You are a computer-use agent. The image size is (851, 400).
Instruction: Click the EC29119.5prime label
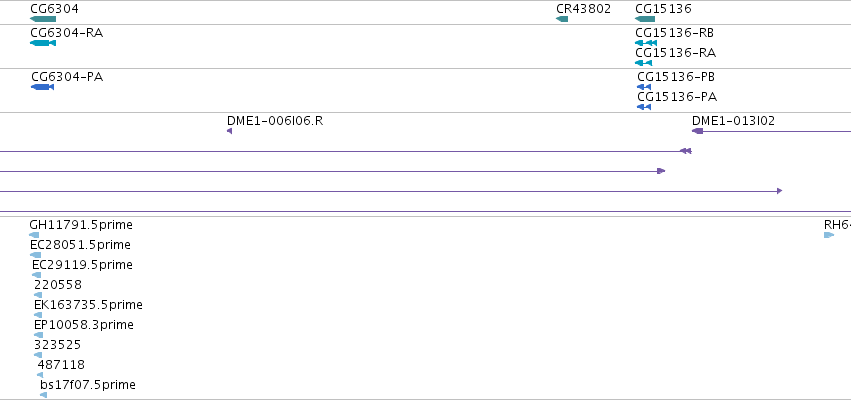pyautogui.click(x=82, y=265)
